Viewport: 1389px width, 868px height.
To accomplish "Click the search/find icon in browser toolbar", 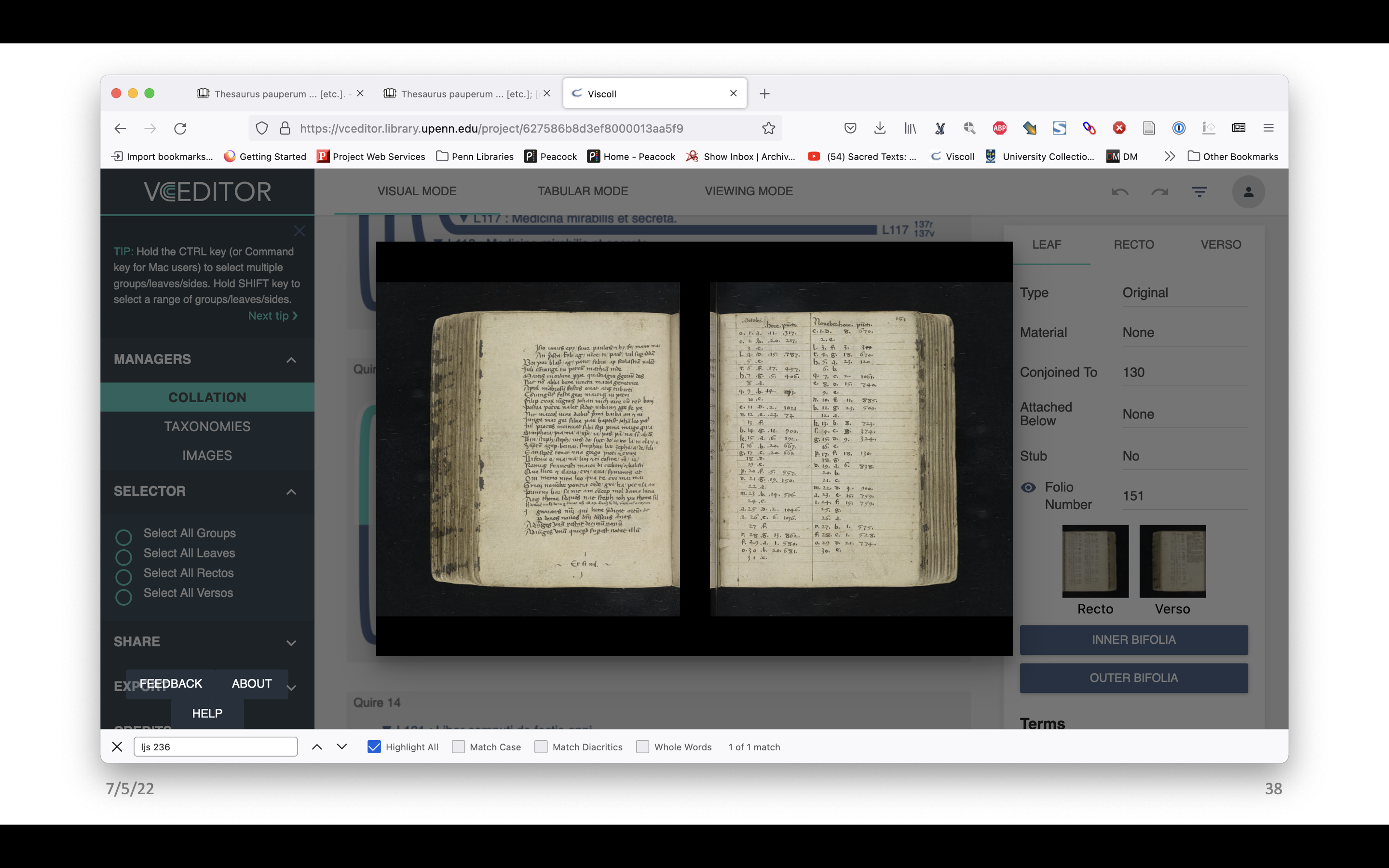I will click(969, 127).
